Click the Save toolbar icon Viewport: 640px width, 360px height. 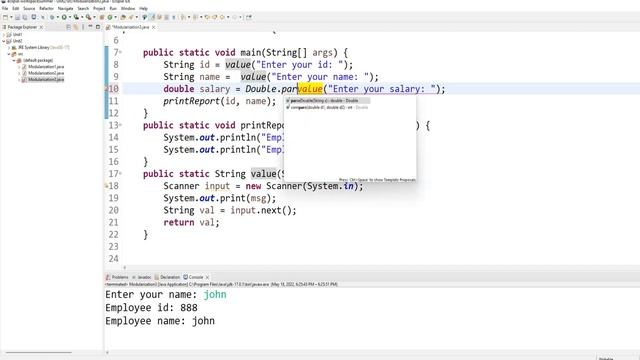click(x=17, y=17)
